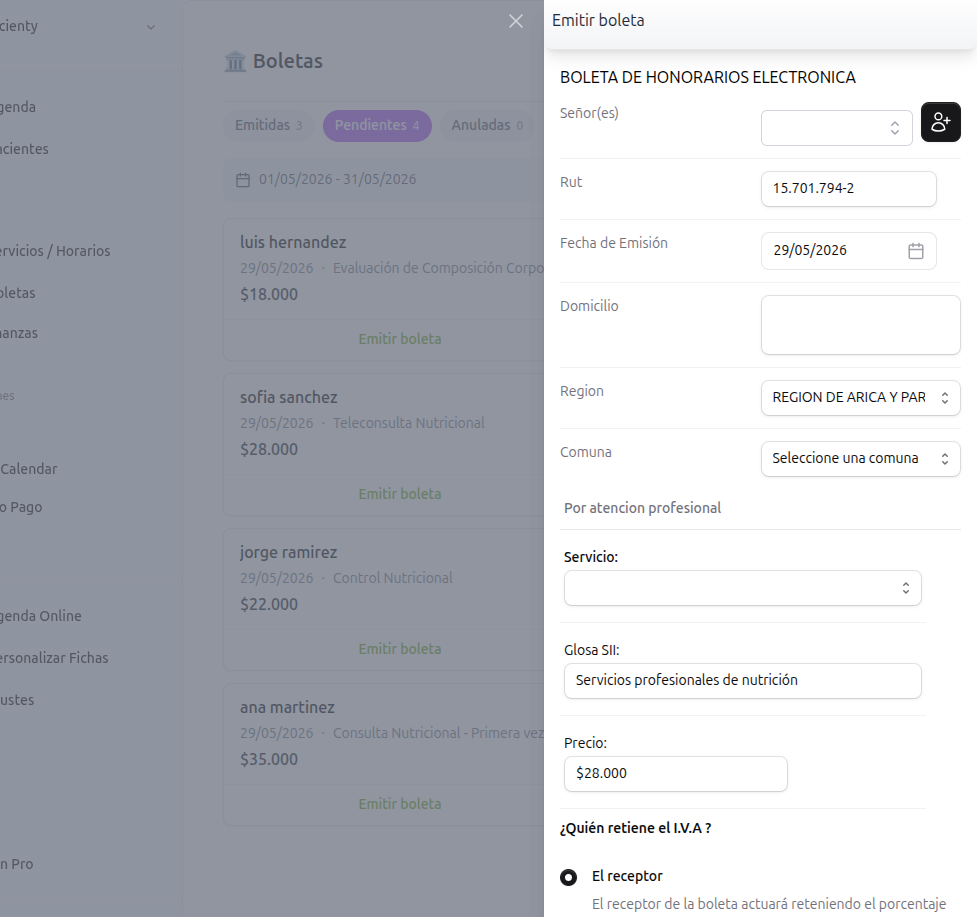This screenshot has width=977, height=917.
Task: Select El receptor radio option
Action: [x=568, y=877]
